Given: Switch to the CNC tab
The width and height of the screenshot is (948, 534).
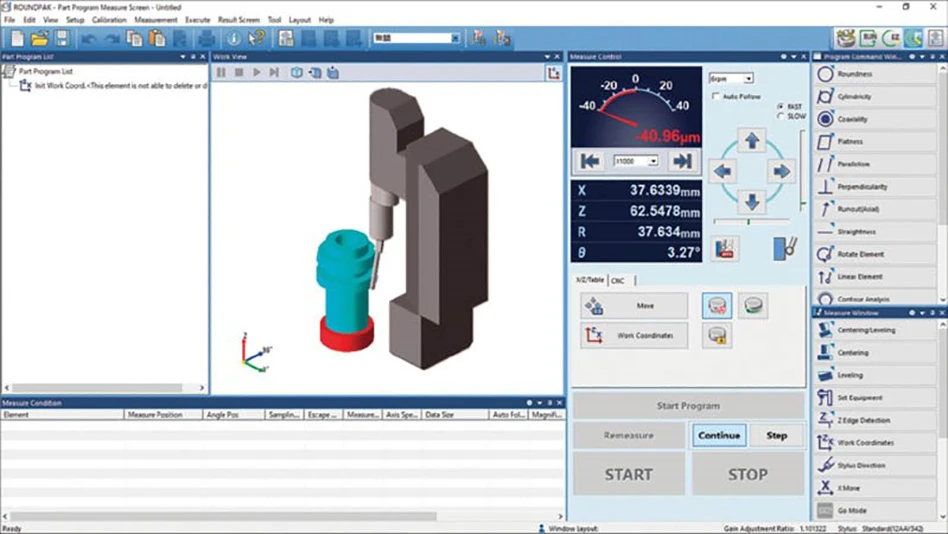Looking at the screenshot, I should pos(618,280).
